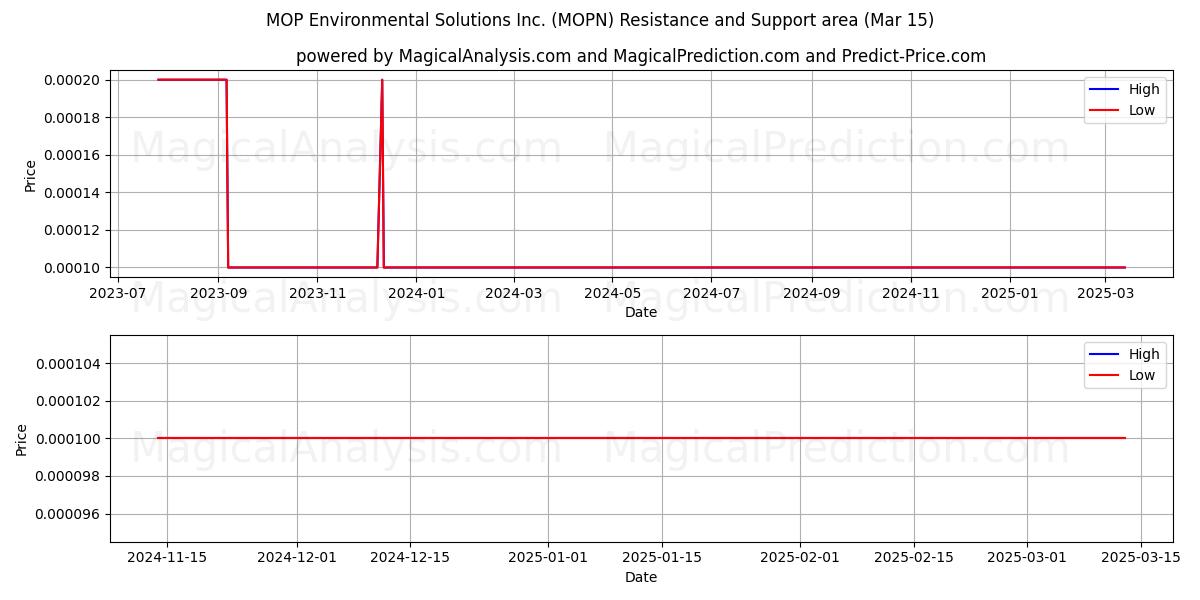Click the 2025-02-01 date tick label
Viewport: 1200px width, 600px height.
click(x=800, y=558)
